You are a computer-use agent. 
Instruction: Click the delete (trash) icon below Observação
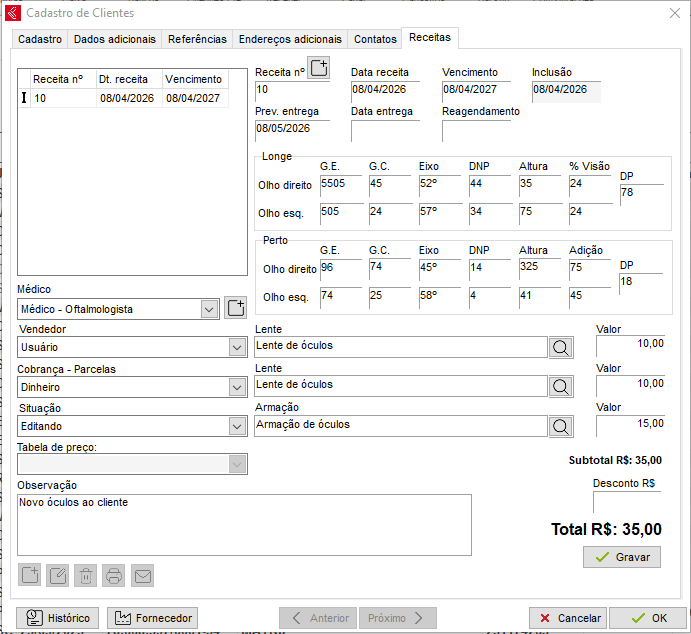(x=86, y=575)
